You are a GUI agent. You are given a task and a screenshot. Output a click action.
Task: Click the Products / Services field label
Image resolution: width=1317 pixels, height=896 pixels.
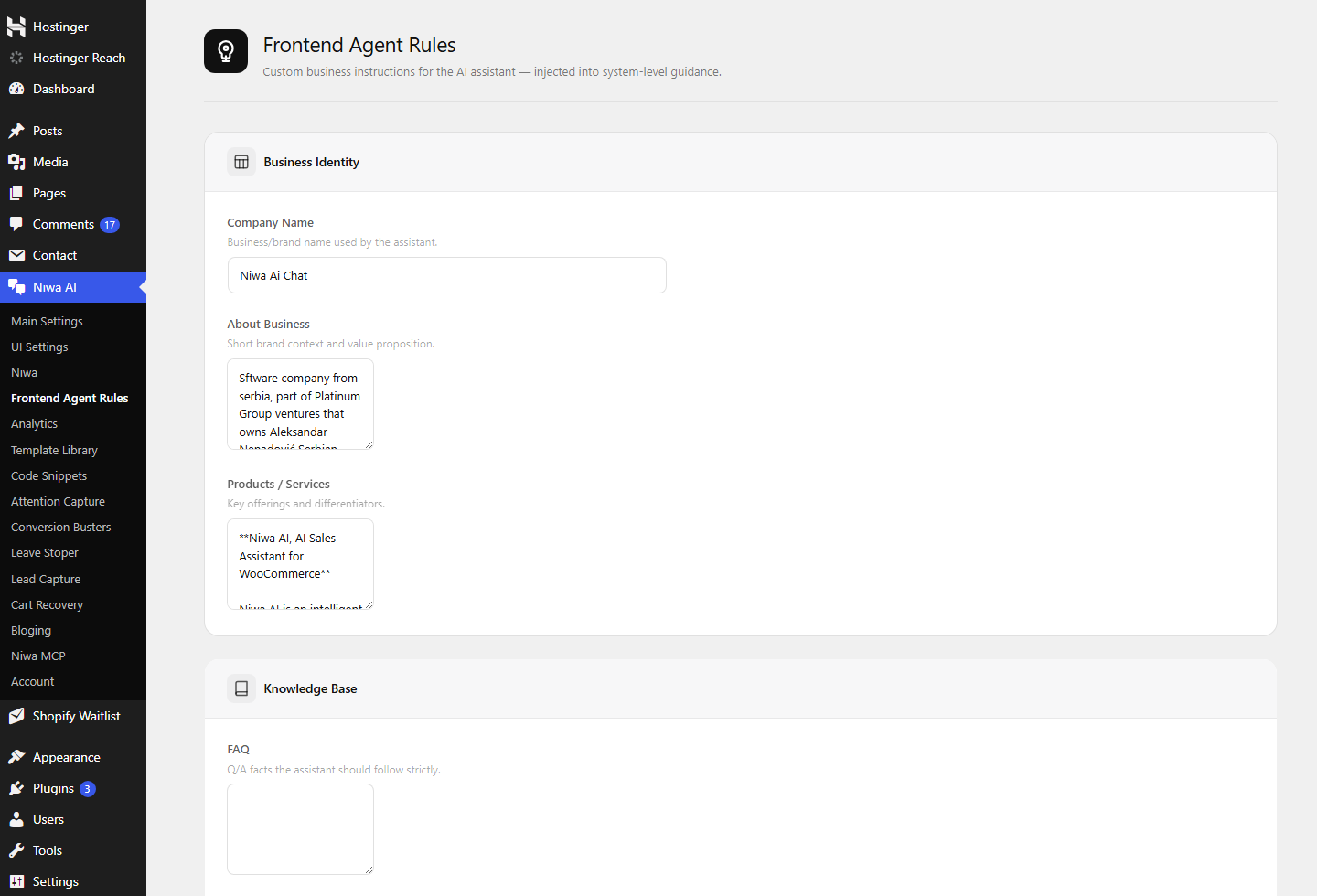[278, 484]
